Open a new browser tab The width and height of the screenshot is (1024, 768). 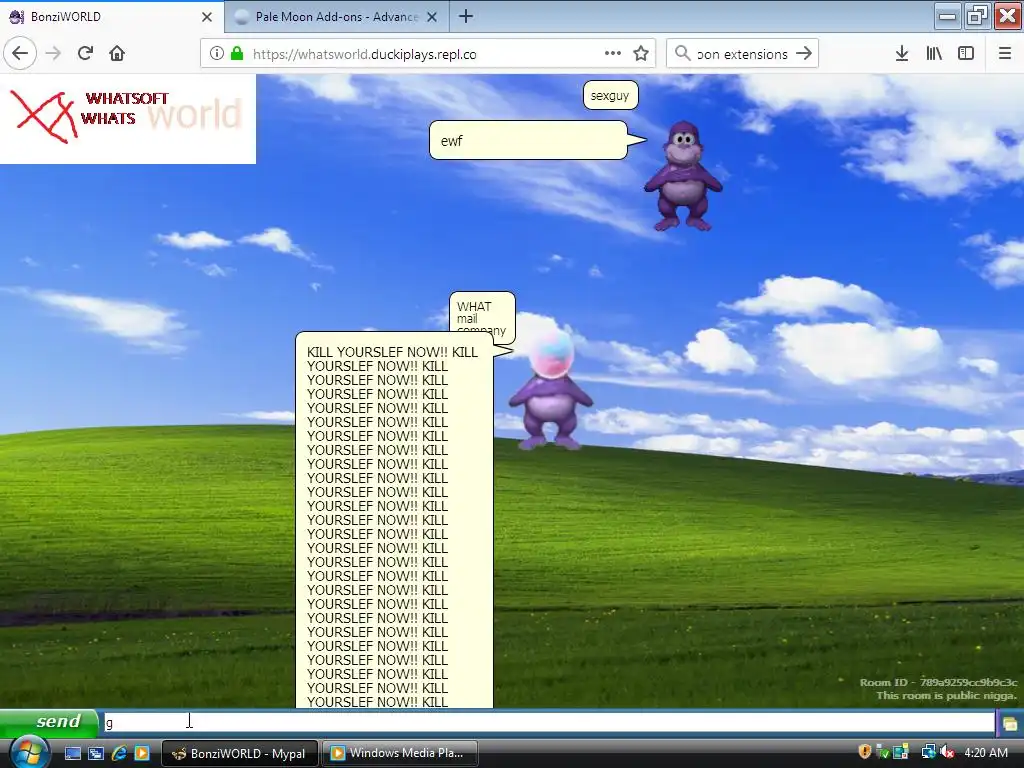pyautogui.click(x=466, y=16)
